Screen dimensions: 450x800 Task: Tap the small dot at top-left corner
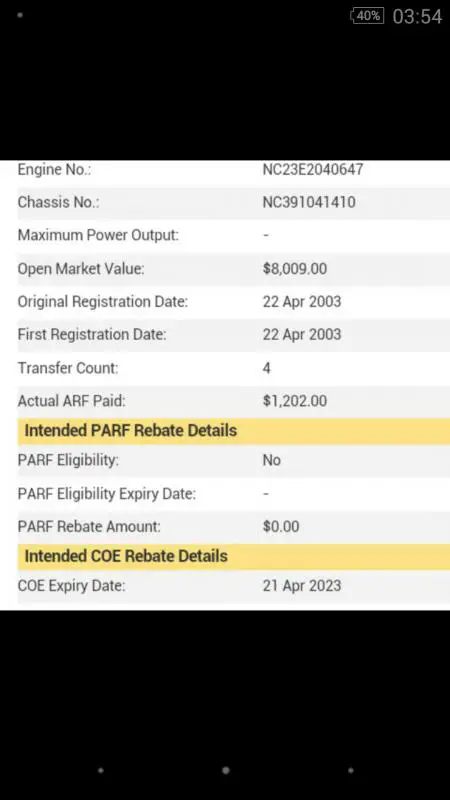[x=20, y=15]
